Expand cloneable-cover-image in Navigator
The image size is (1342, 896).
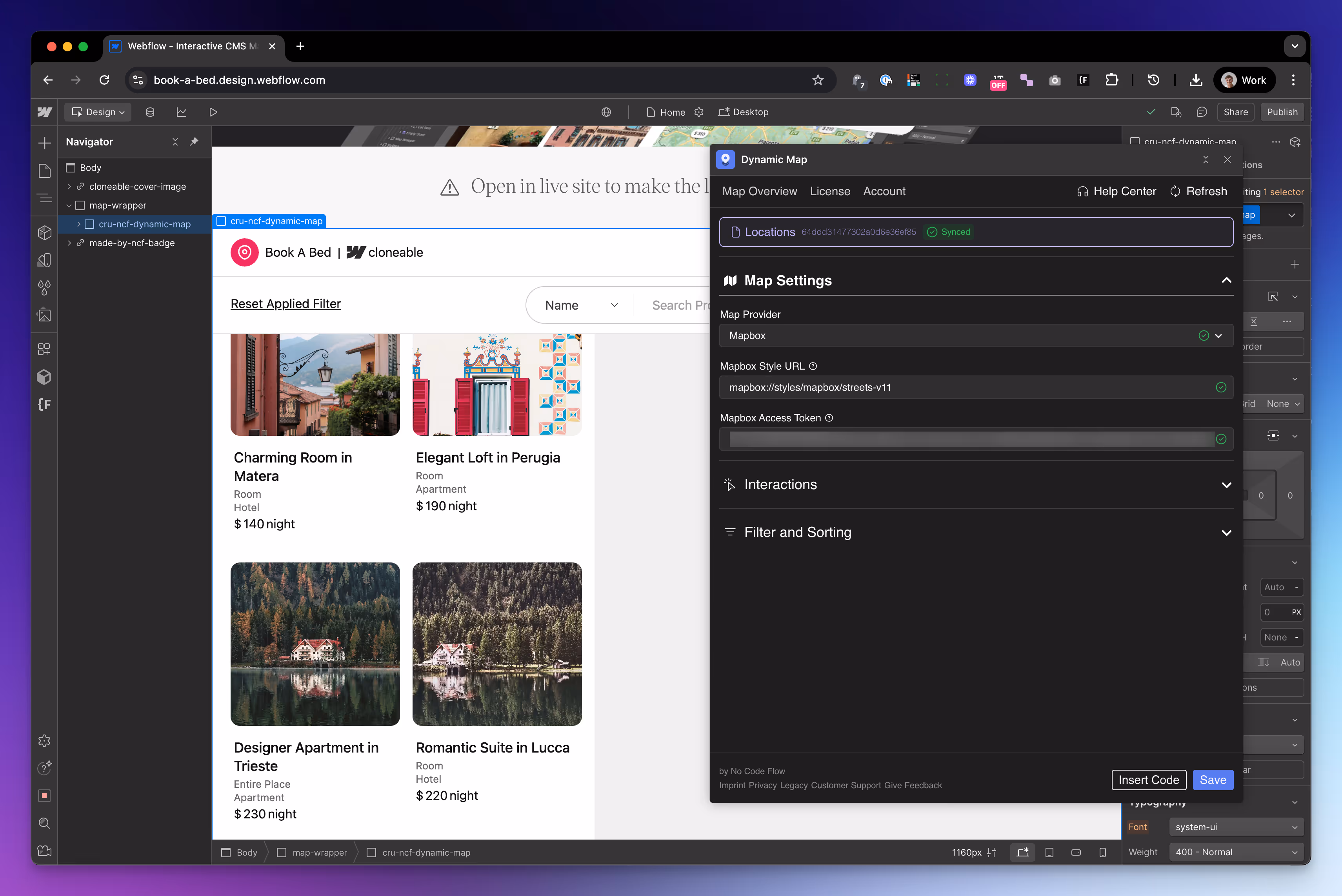point(69,186)
